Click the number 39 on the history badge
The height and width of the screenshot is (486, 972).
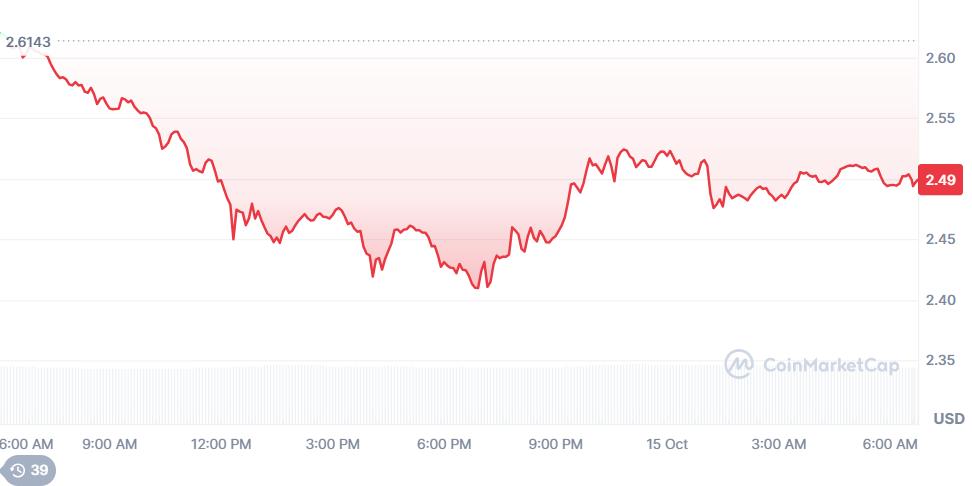(x=39, y=470)
